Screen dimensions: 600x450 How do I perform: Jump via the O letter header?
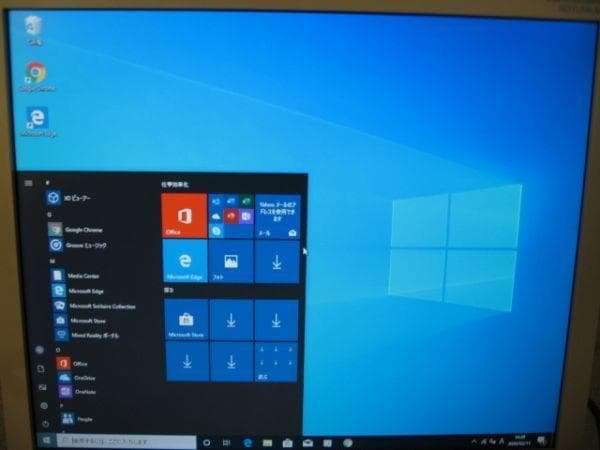(x=58, y=350)
